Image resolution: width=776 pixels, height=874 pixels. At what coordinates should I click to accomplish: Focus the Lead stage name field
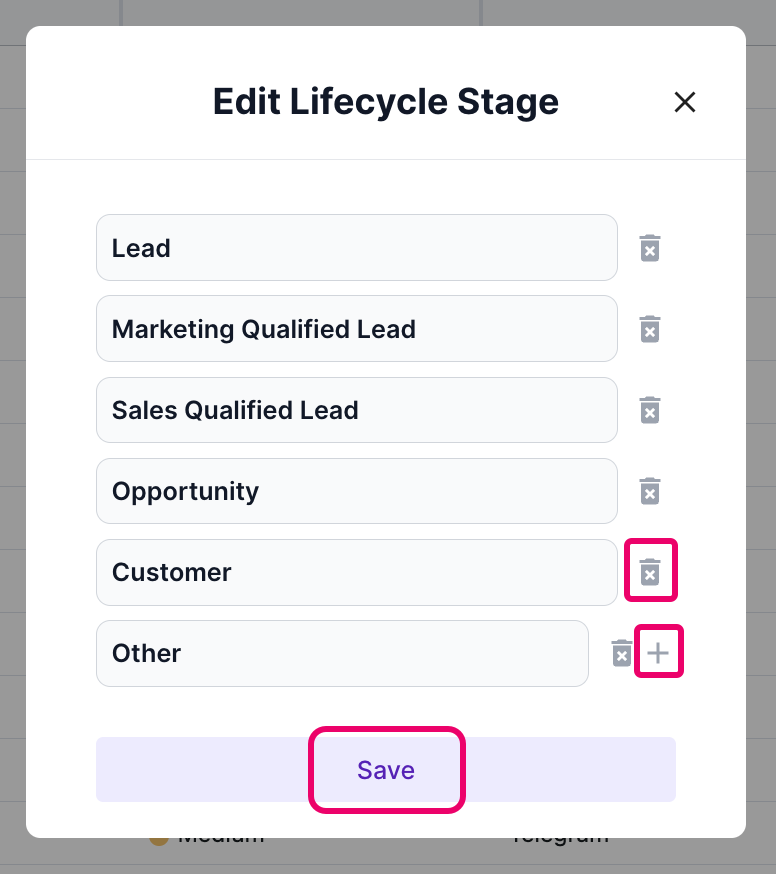coord(357,247)
